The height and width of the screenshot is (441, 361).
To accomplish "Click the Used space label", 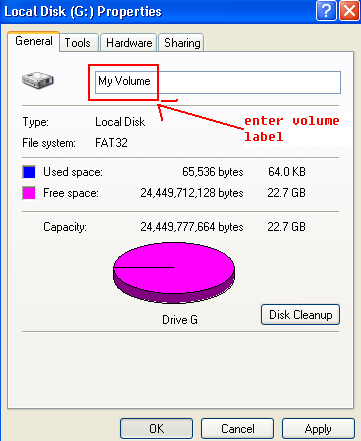I will point(73,172).
